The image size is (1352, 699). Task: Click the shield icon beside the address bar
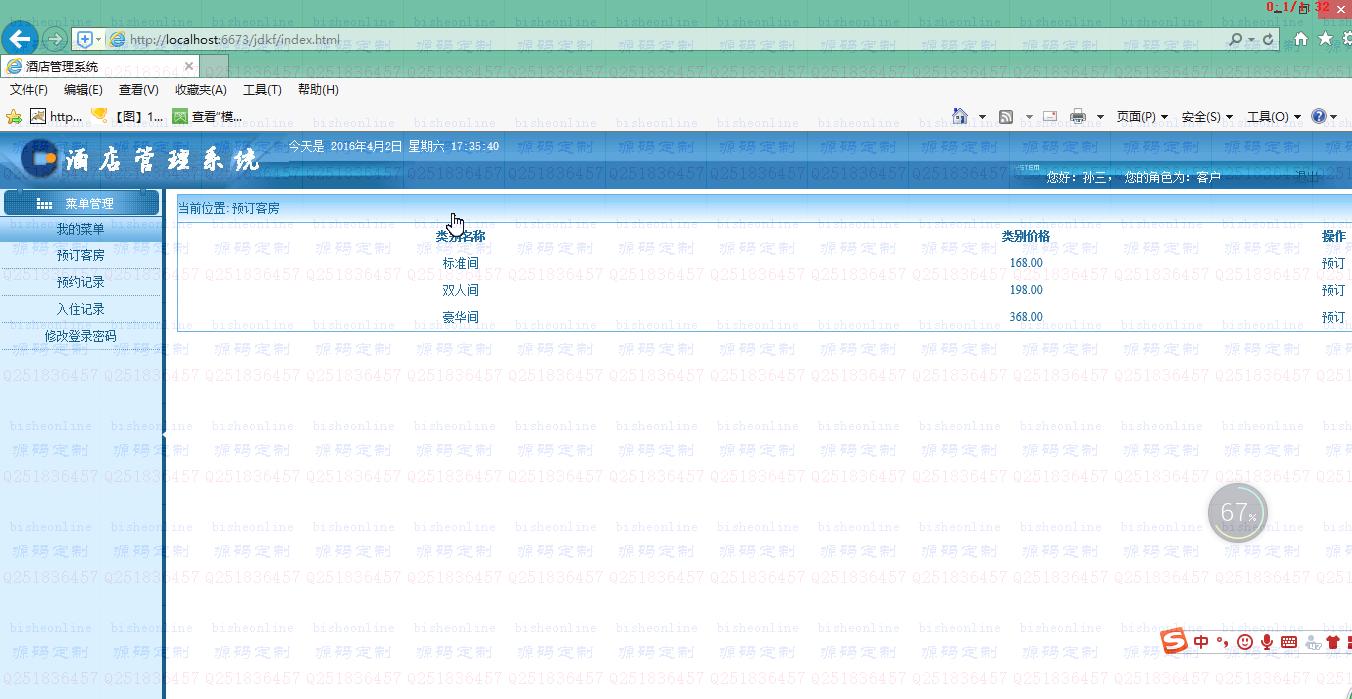coord(85,39)
